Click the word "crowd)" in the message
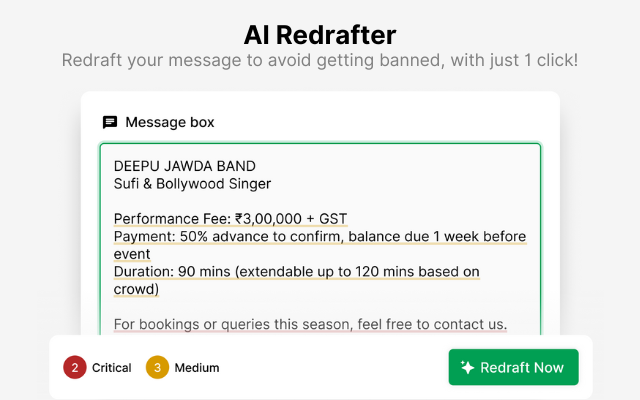The image size is (640, 400). tap(136, 290)
